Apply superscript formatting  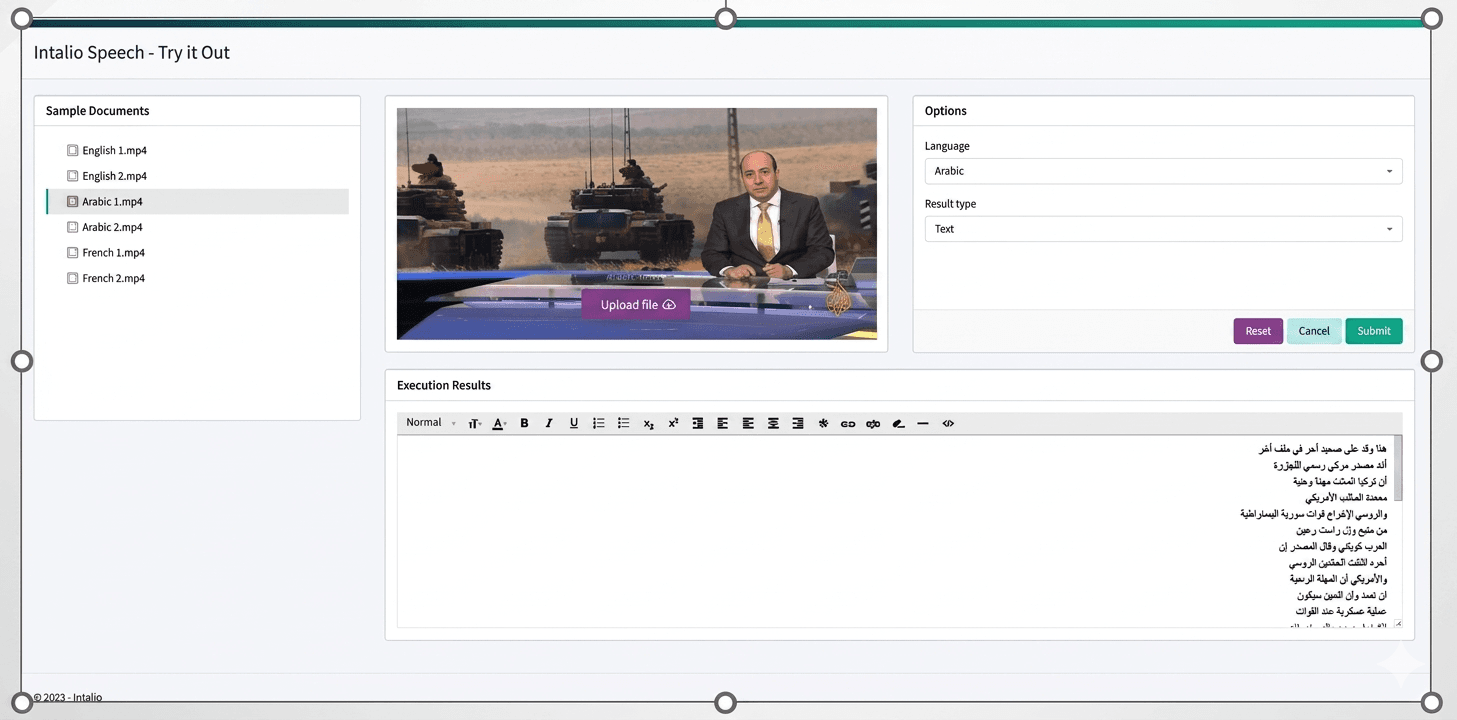pos(673,423)
